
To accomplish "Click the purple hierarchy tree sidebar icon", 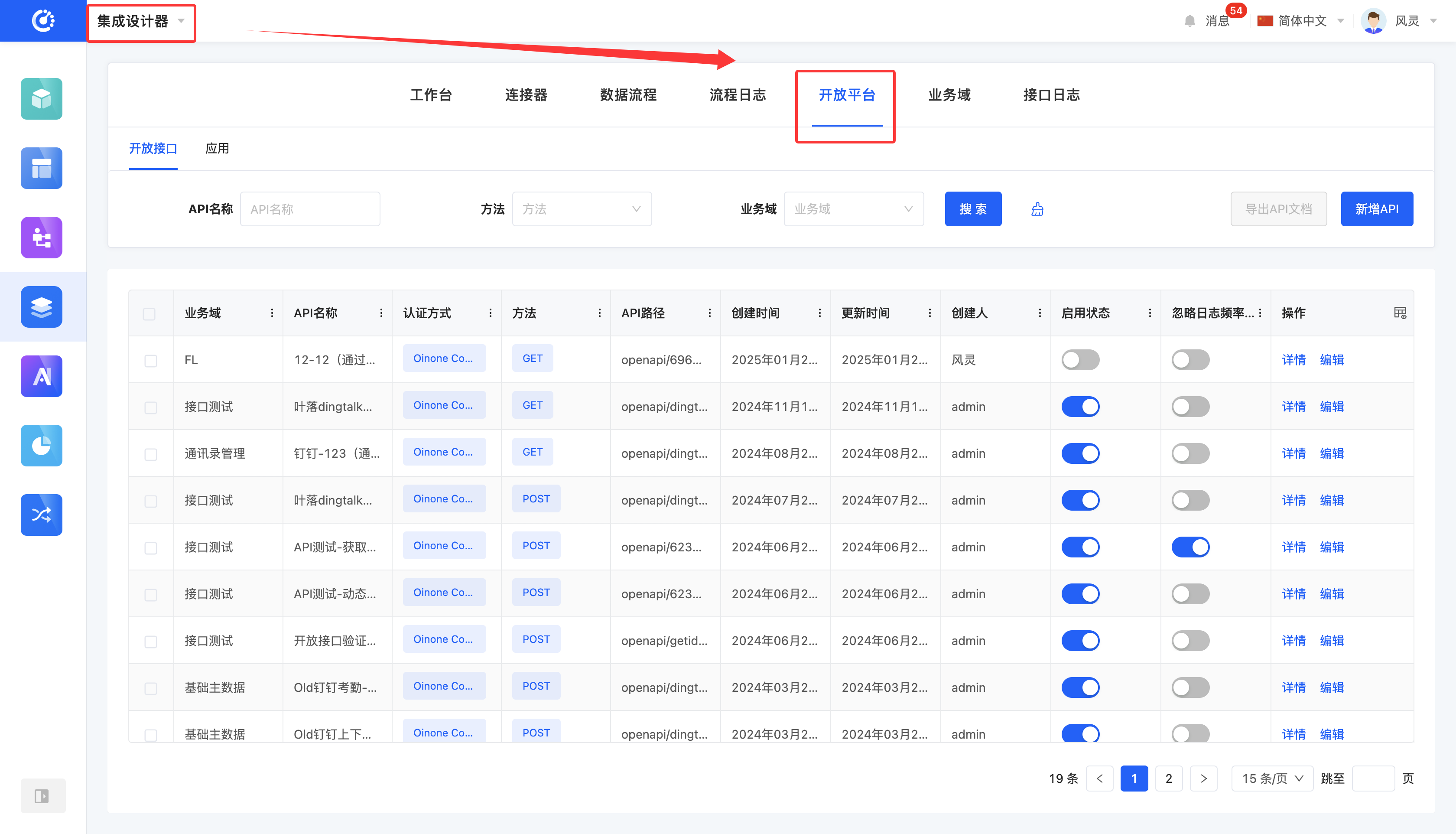I will pos(41,238).
